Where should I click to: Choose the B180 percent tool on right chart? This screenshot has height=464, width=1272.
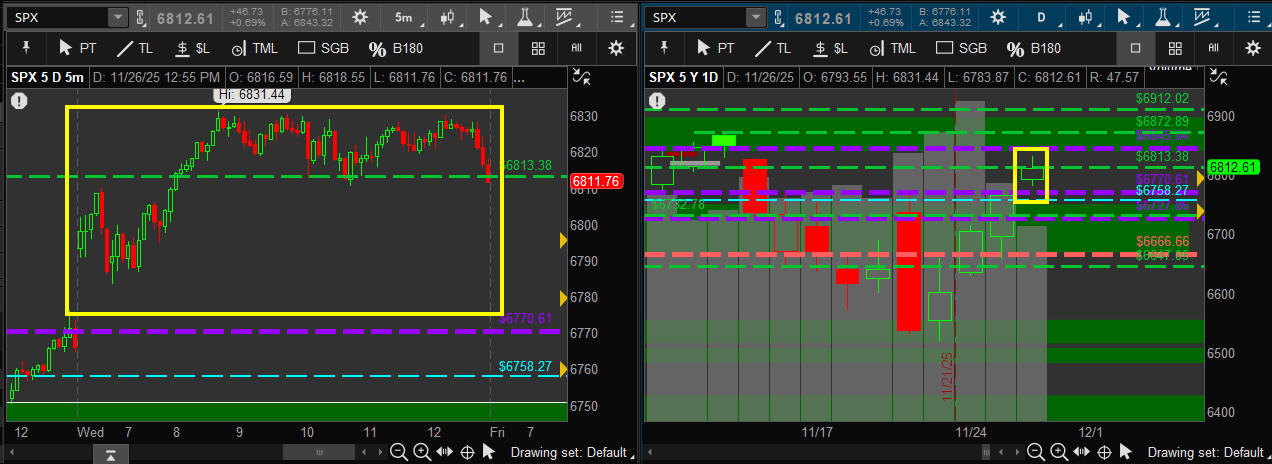(1034, 48)
